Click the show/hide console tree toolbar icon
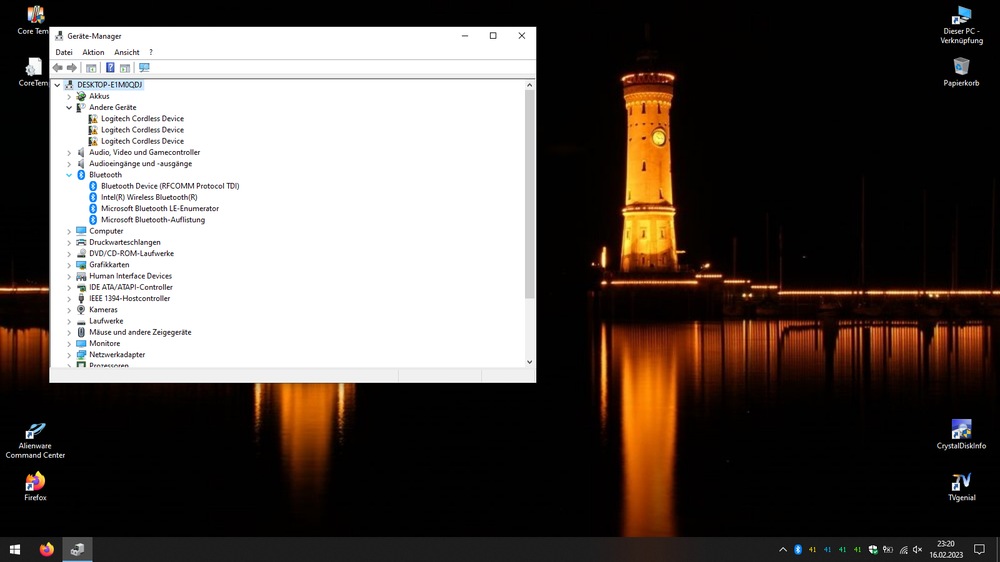This screenshot has height=562, width=1000. [91, 68]
